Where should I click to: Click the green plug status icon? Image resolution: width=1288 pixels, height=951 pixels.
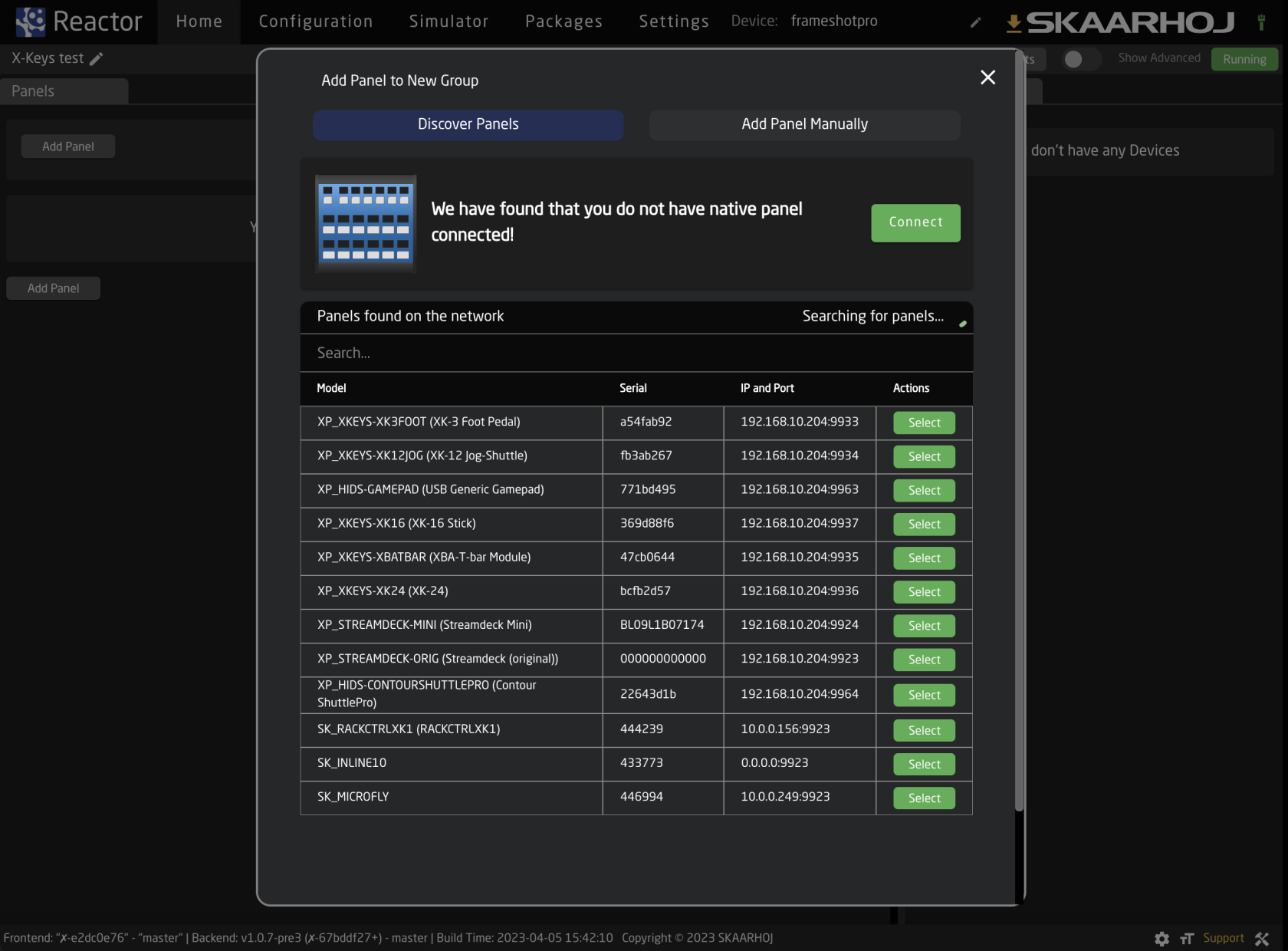(1261, 22)
